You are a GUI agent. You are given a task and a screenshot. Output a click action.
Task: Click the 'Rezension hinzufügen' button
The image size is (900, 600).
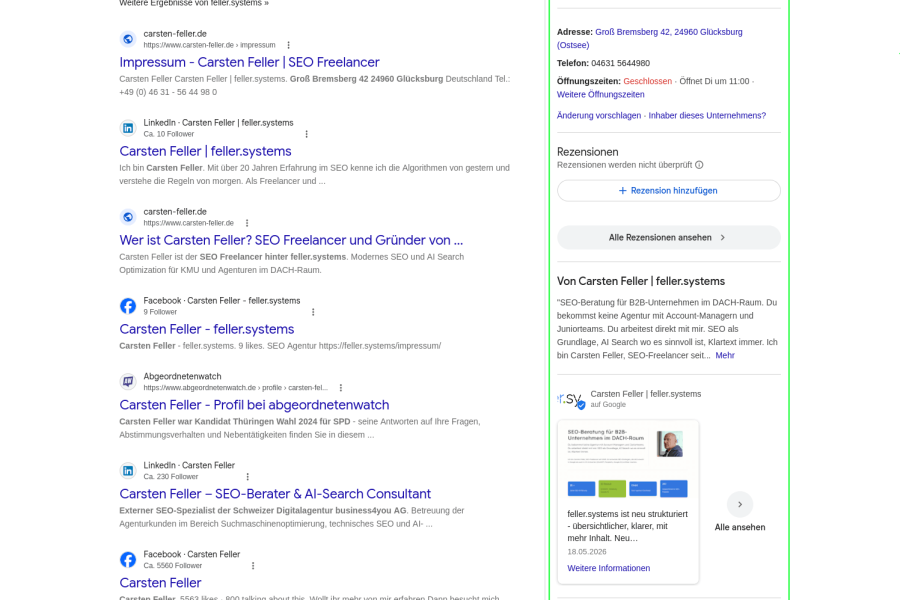coord(669,191)
